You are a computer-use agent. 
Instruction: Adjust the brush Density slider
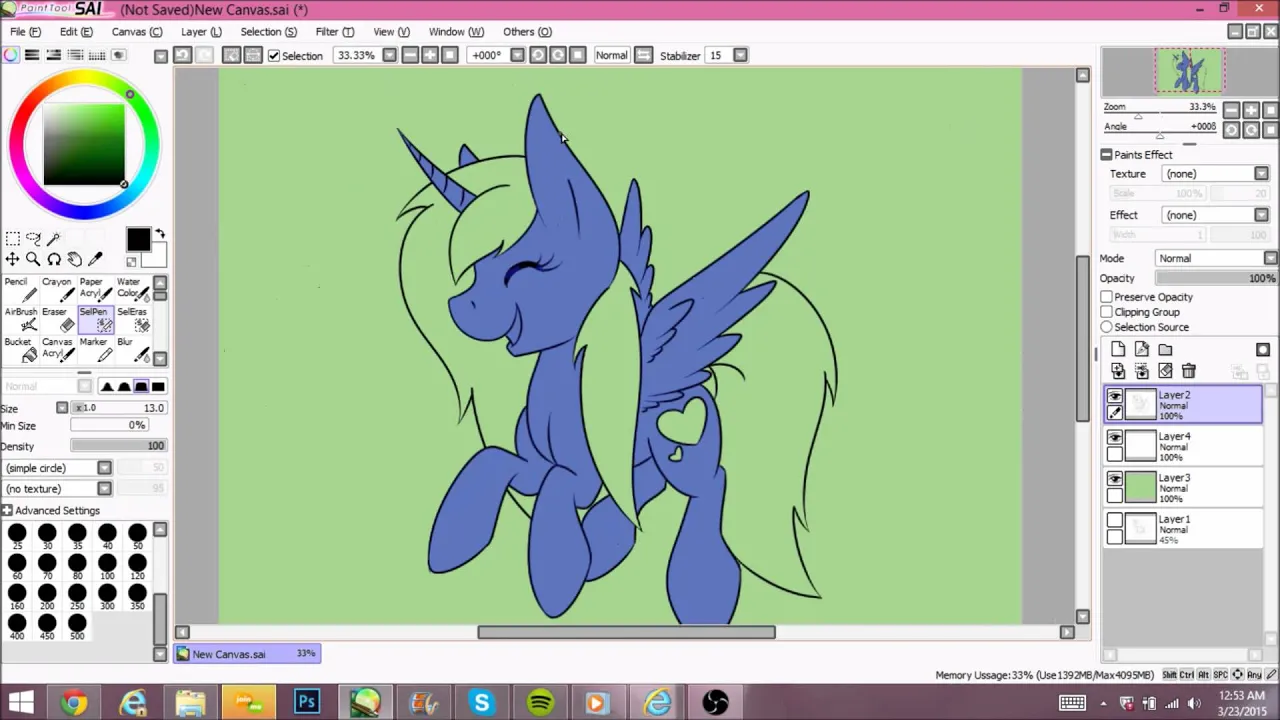[118, 446]
